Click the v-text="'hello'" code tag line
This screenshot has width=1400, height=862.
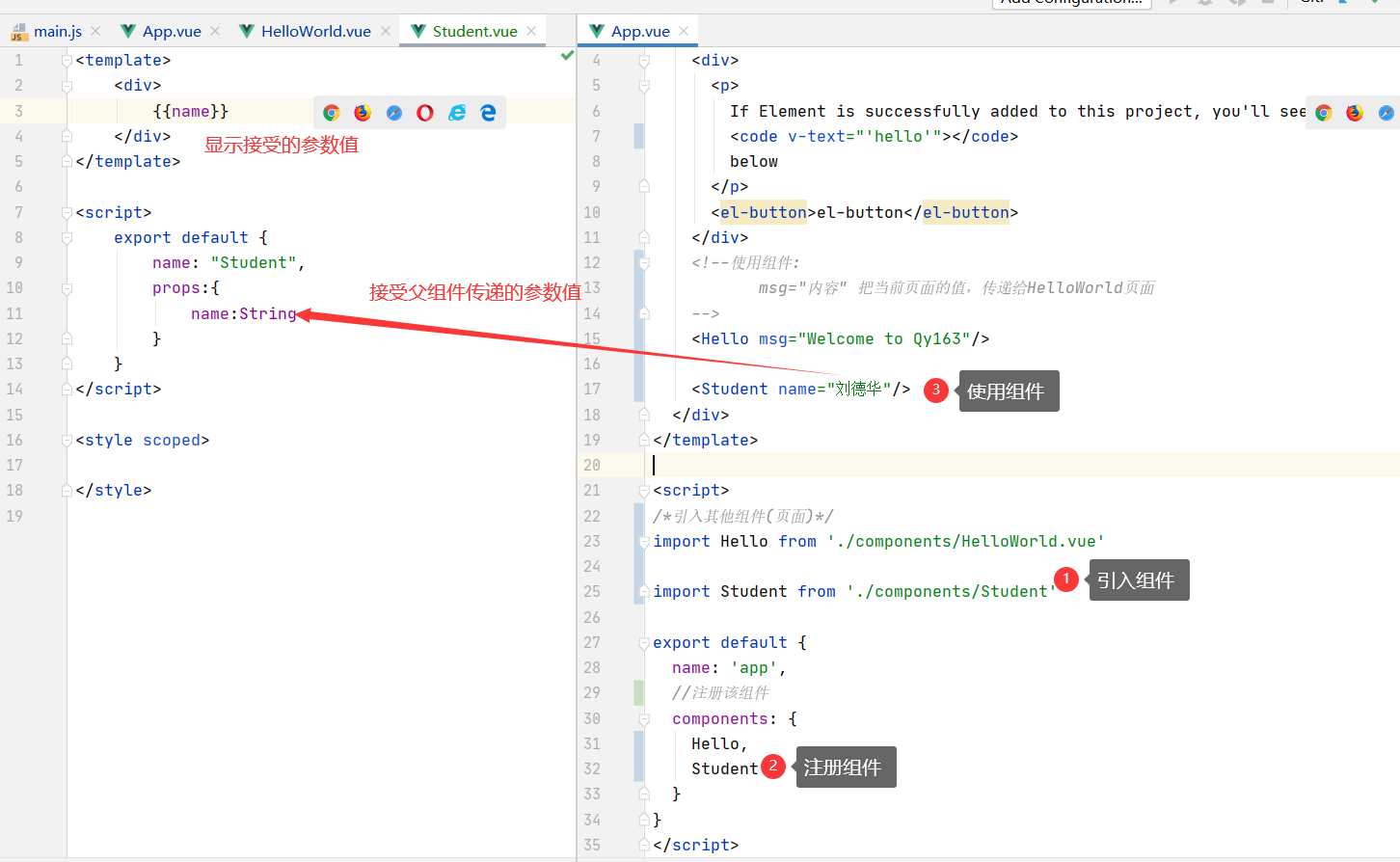[875, 136]
